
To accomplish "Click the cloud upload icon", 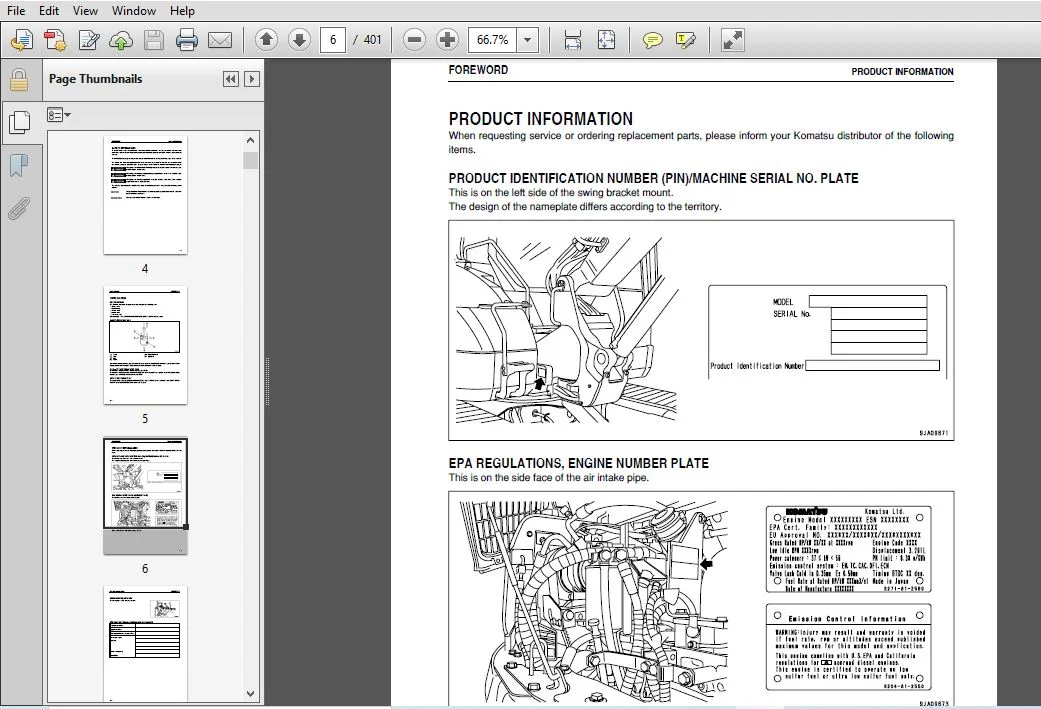I will pyautogui.click(x=121, y=40).
